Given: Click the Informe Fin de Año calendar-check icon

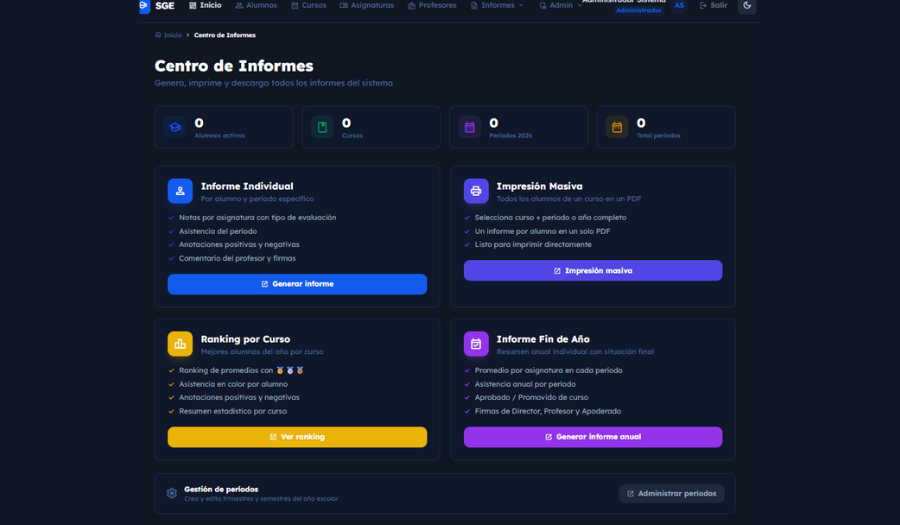Looking at the screenshot, I should pos(476,344).
